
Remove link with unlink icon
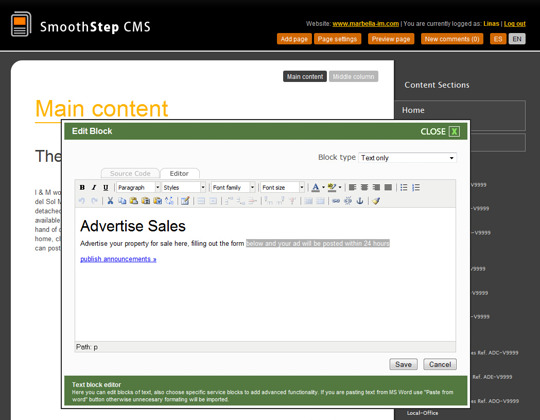coord(348,201)
